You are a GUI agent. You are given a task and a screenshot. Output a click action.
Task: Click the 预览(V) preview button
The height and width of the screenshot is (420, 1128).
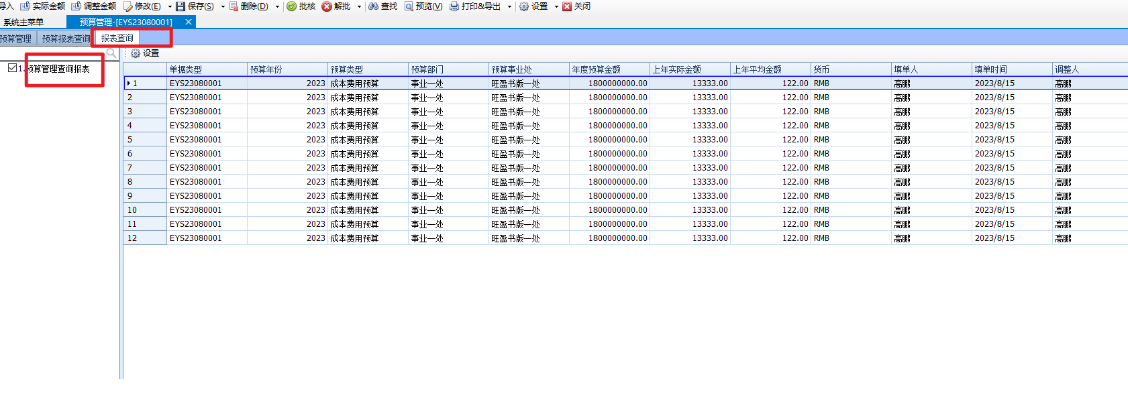coord(423,6)
